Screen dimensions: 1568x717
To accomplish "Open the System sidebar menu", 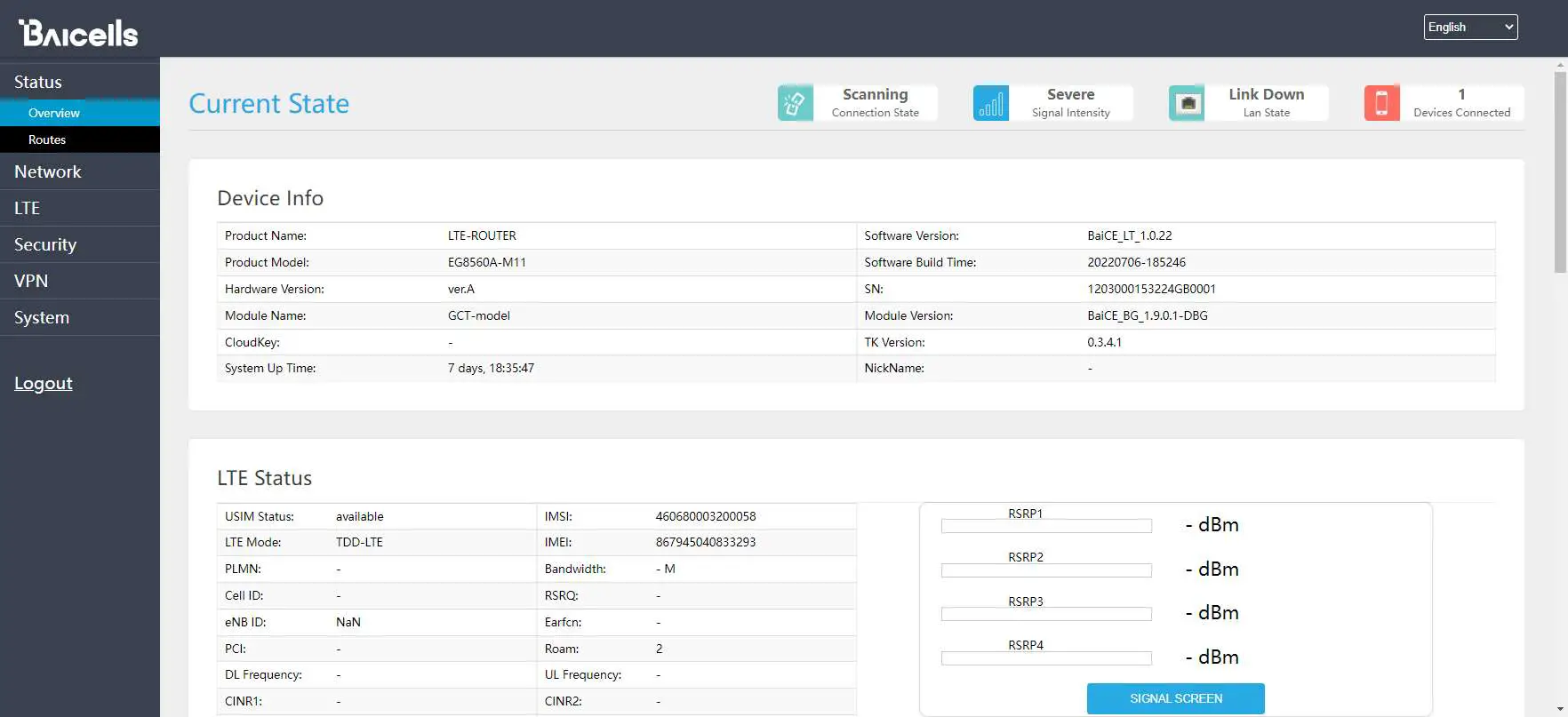I will tap(42, 317).
